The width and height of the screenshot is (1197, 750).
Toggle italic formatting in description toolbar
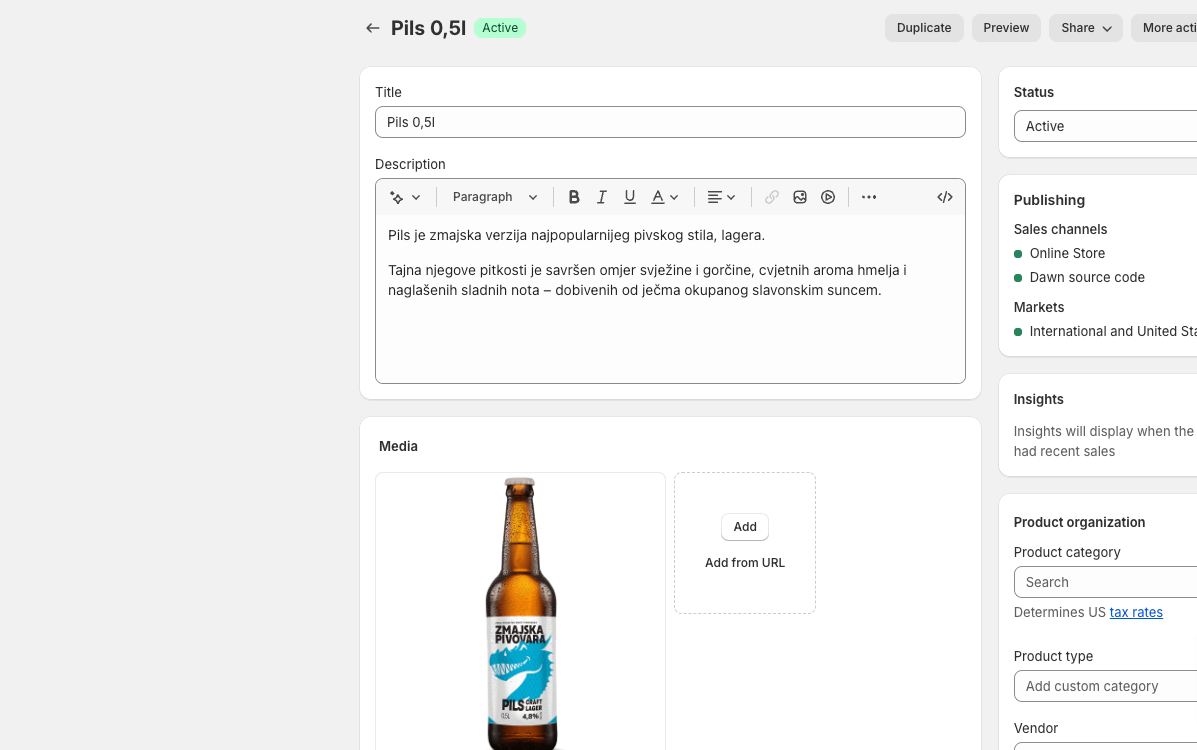pyautogui.click(x=602, y=197)
